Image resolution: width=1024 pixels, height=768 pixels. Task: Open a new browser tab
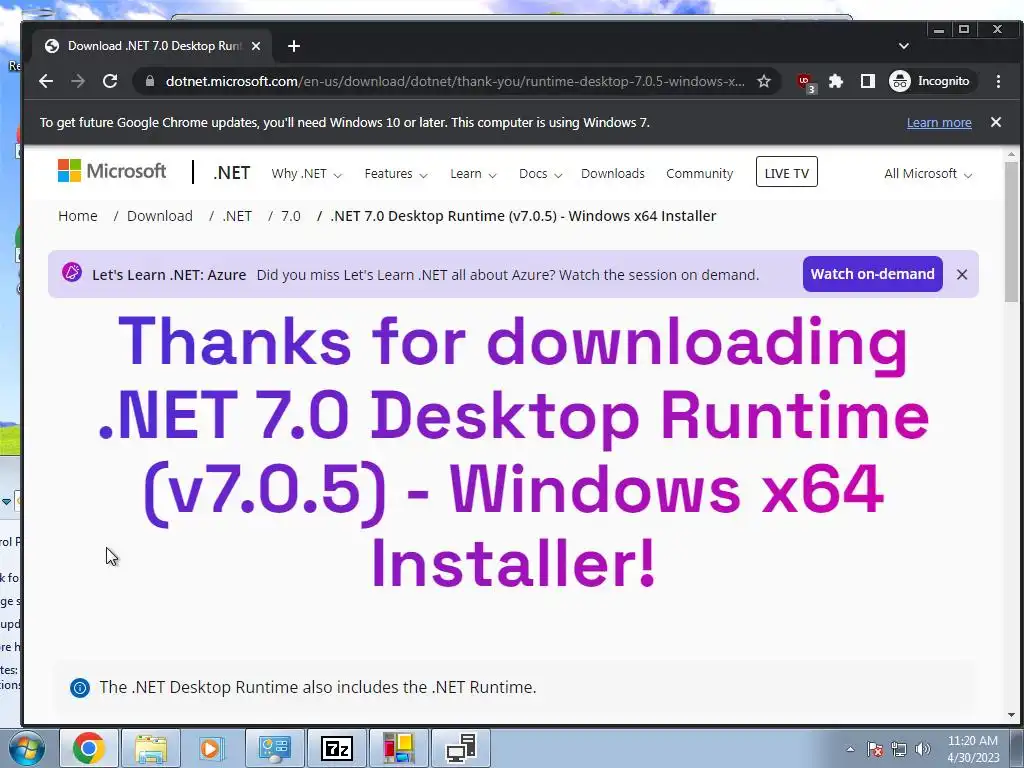click(x=294, y=46)
